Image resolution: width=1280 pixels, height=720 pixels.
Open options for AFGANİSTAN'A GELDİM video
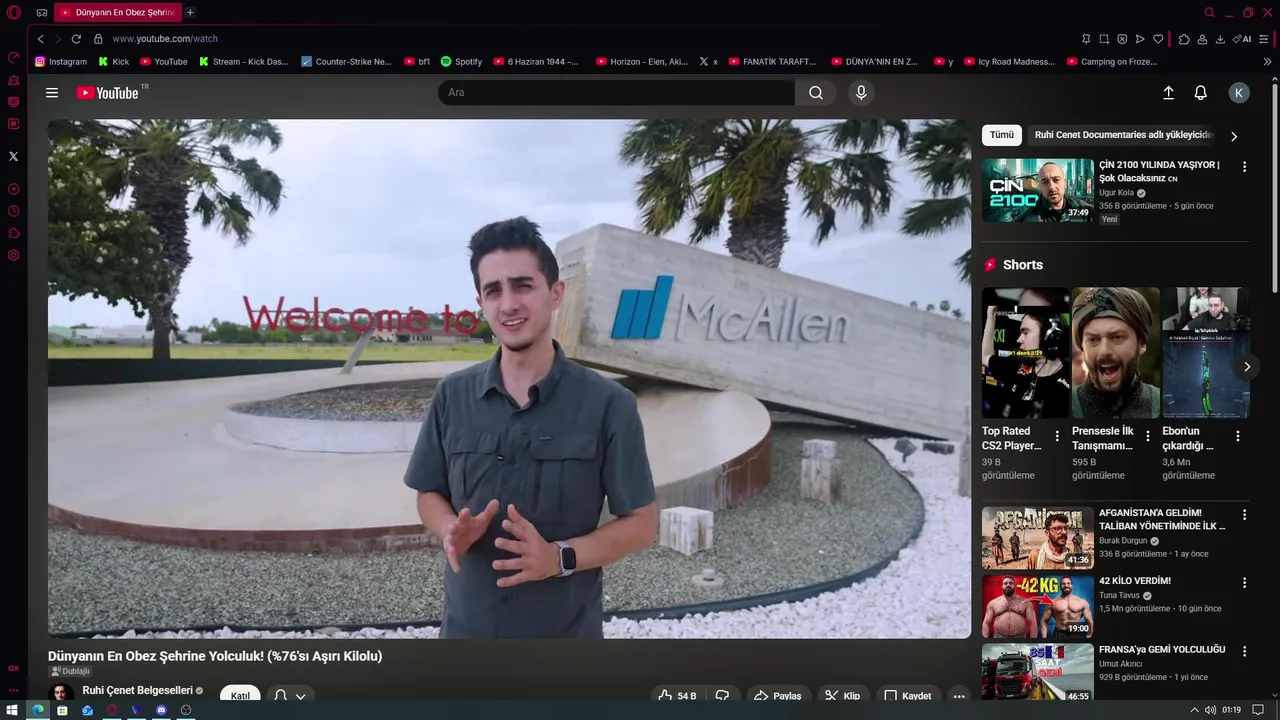tap(1244, 515)
